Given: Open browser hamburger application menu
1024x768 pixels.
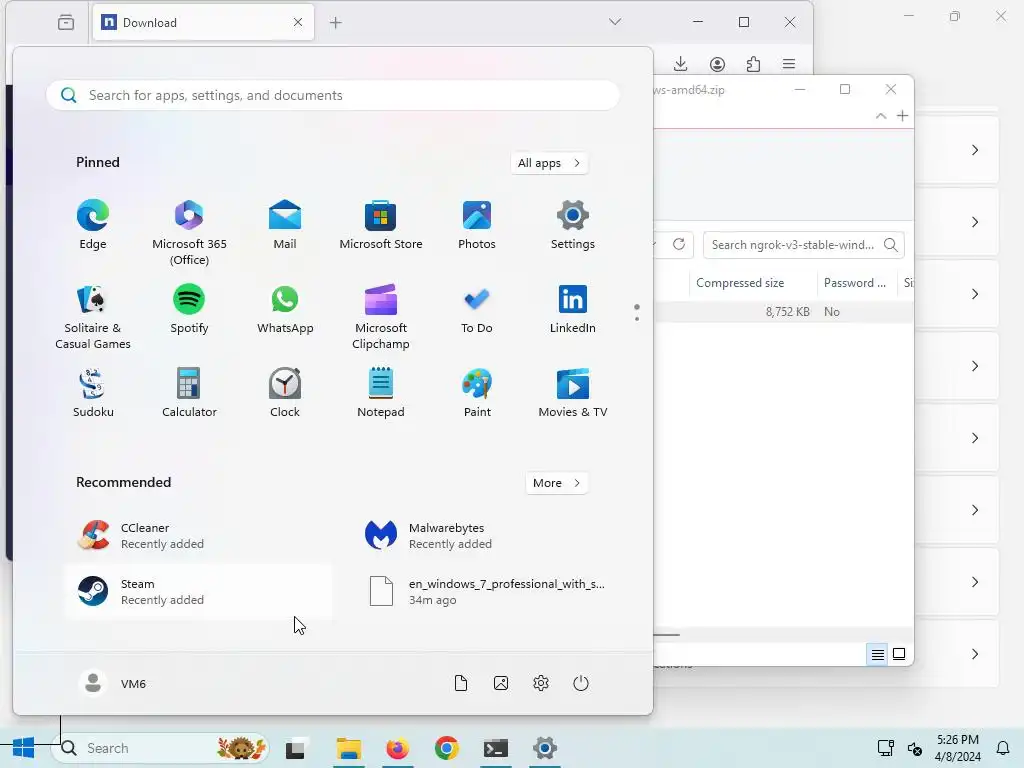Looking at the screenshot, I should (x=789, y=63).
